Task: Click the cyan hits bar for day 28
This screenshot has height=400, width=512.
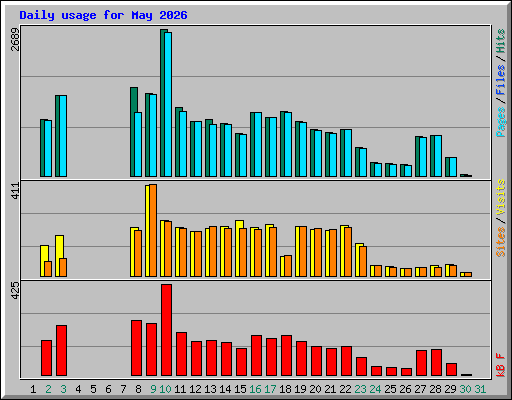Action: coord(438,156)
